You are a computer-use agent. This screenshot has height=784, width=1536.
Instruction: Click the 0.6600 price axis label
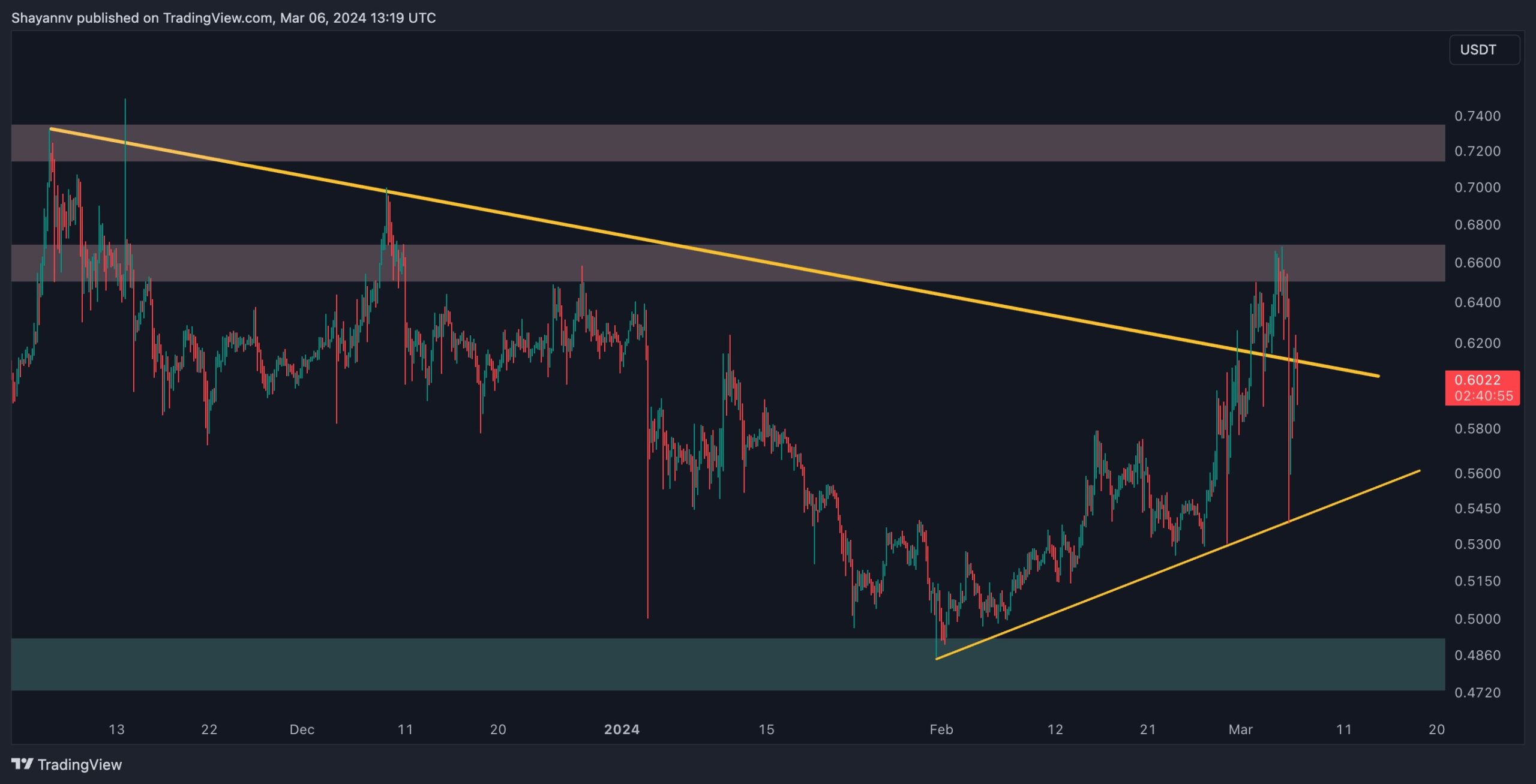pyautogui.click(x=1477, y=263)
